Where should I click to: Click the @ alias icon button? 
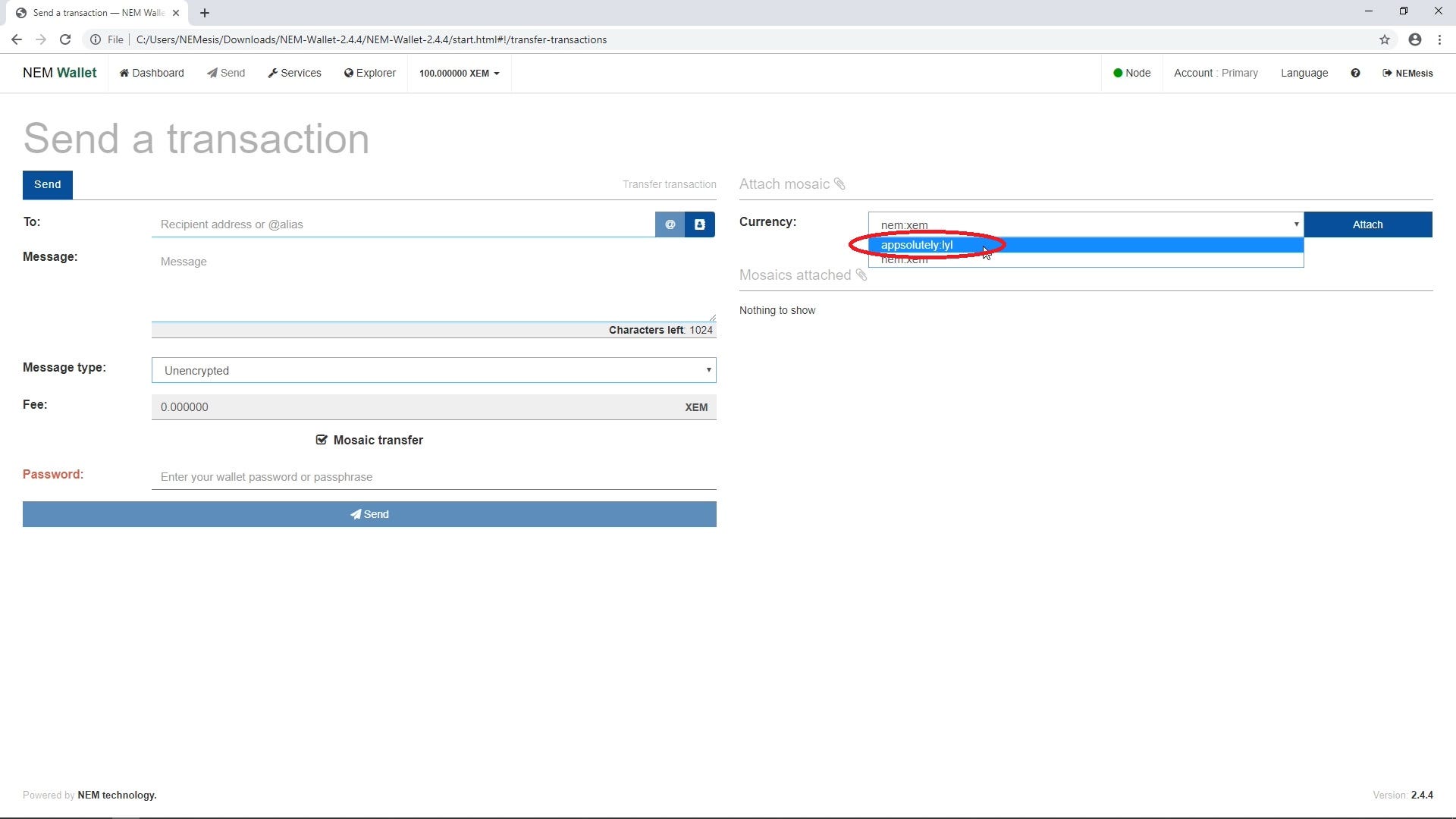click(670, 224)
